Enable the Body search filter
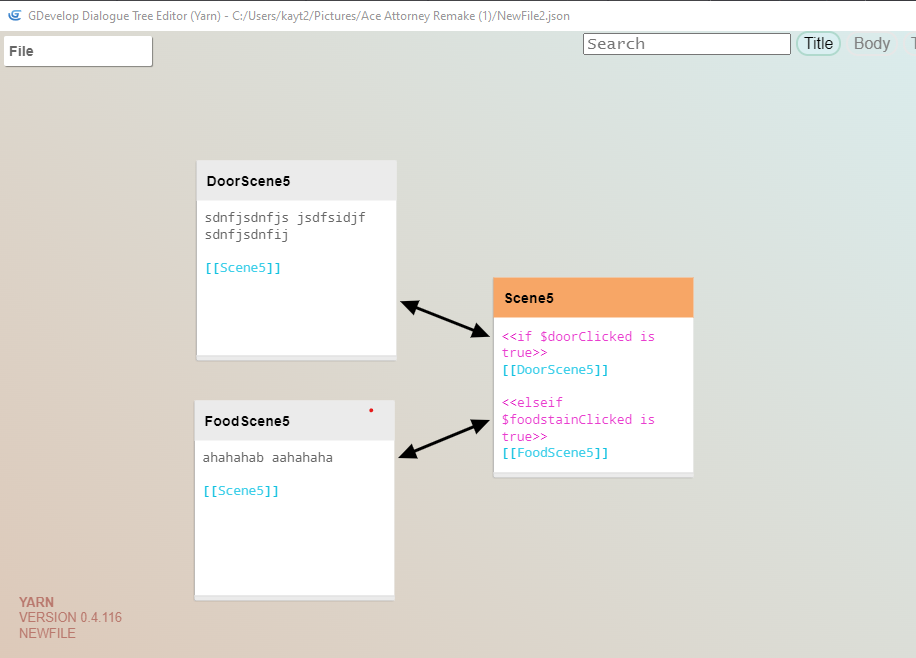The height and width of the screenshot is (658, 916). coord(871,43)
